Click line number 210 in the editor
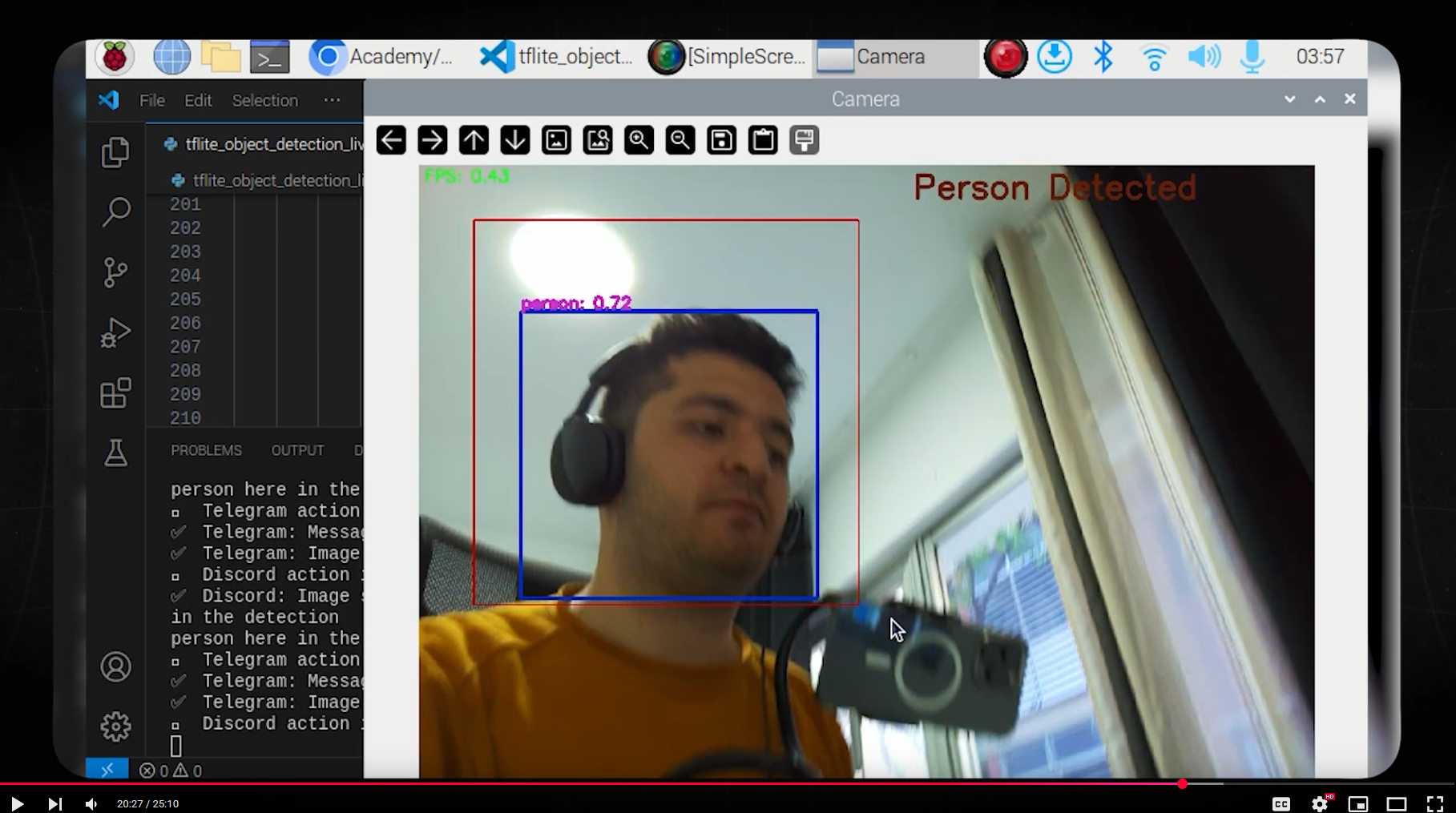The image size is (1456, 813). tap(185, 417)
